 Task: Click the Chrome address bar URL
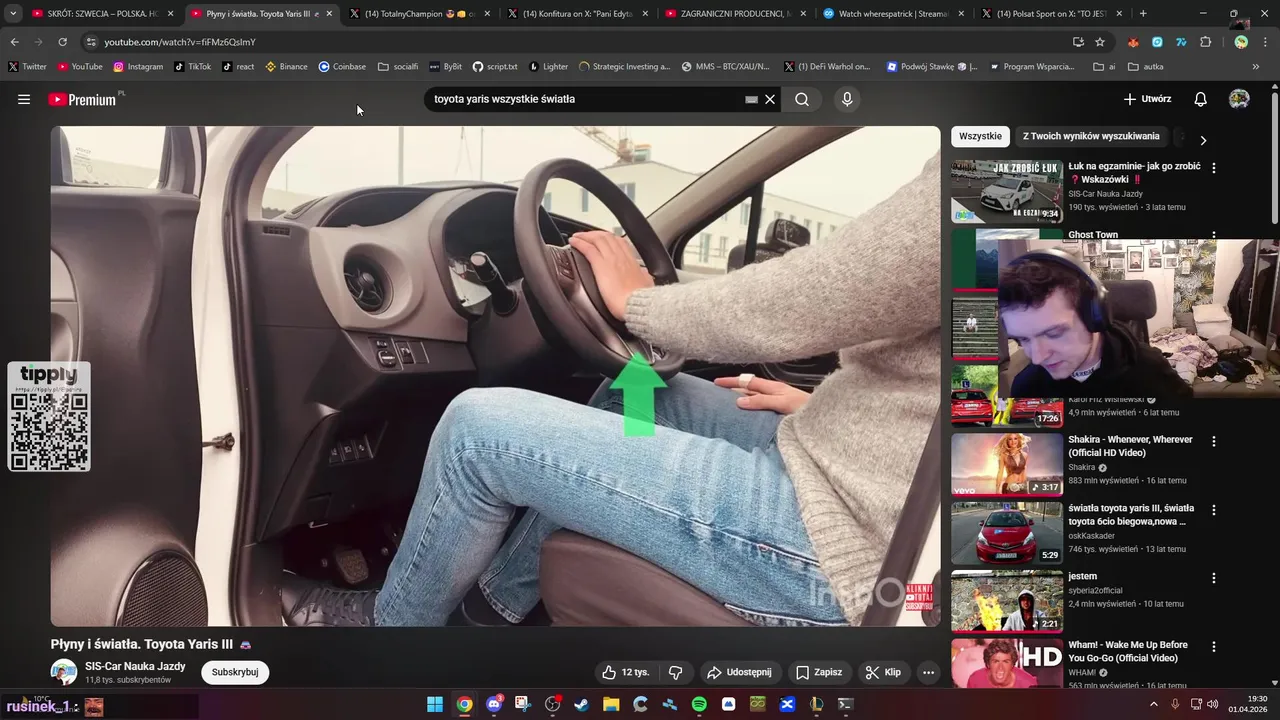click(x=180, y=42)
